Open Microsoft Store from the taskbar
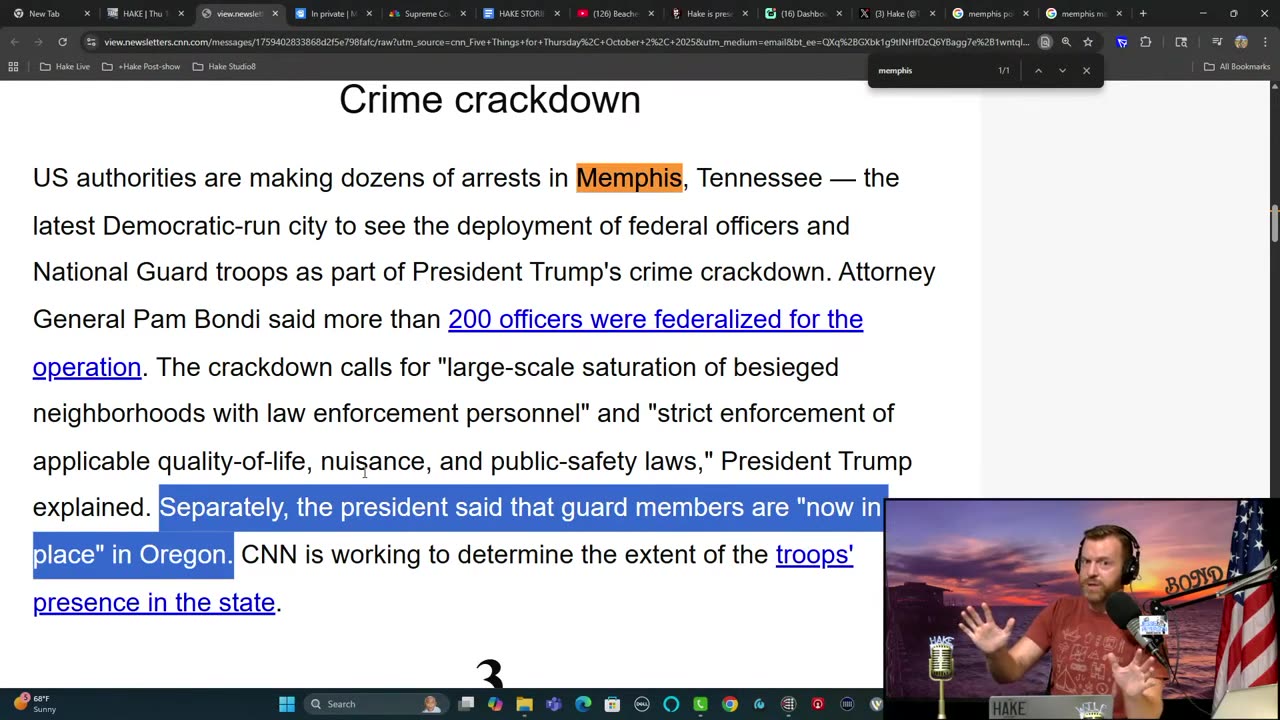1280x720 pixels. coord(612,704)
